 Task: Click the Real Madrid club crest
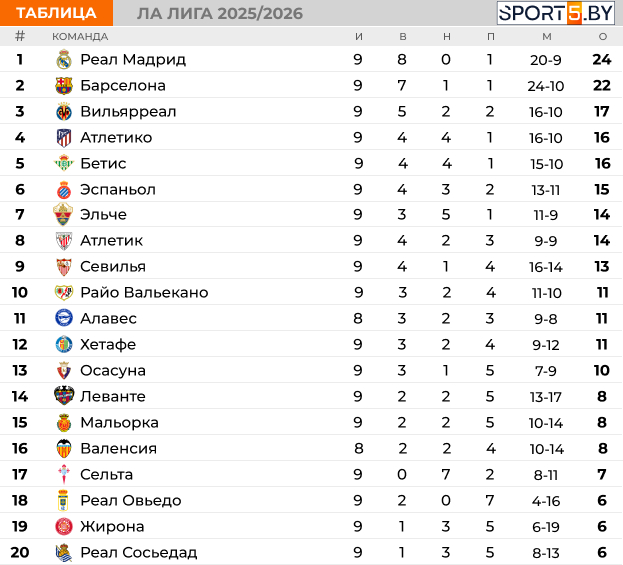point(64,60)
